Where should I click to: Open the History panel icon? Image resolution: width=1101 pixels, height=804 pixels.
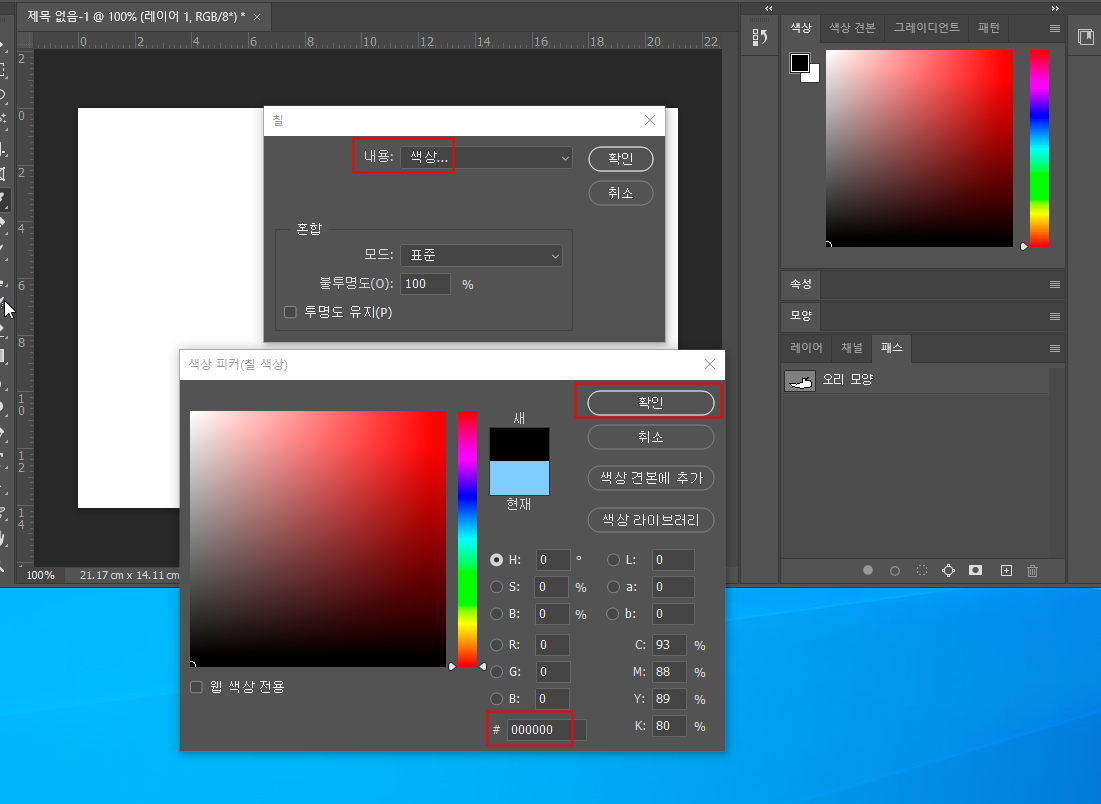pyautogui.click(x=759, y=37)
